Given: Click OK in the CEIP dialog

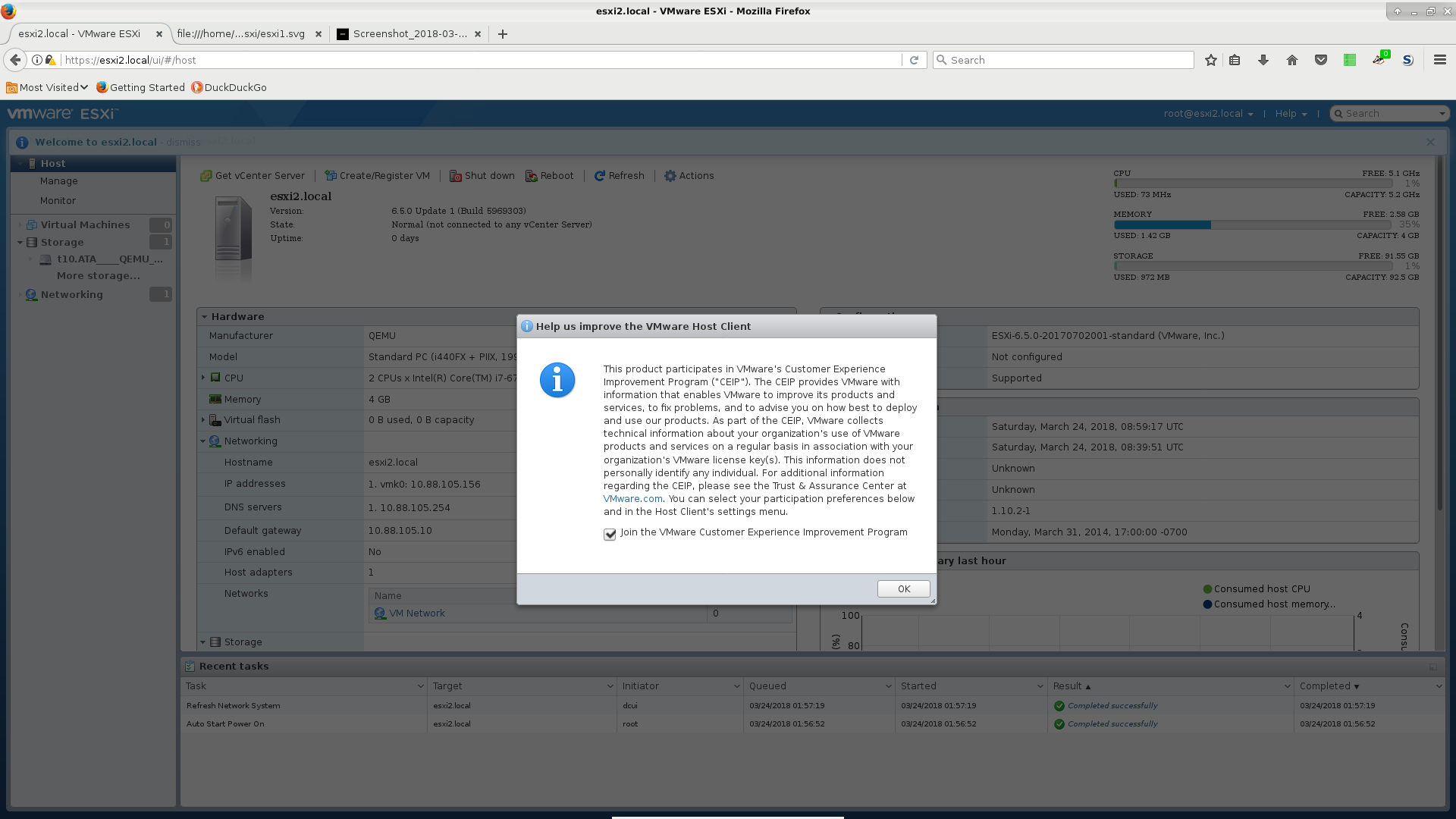Looking at the screenshot, I should coord(903,588).
